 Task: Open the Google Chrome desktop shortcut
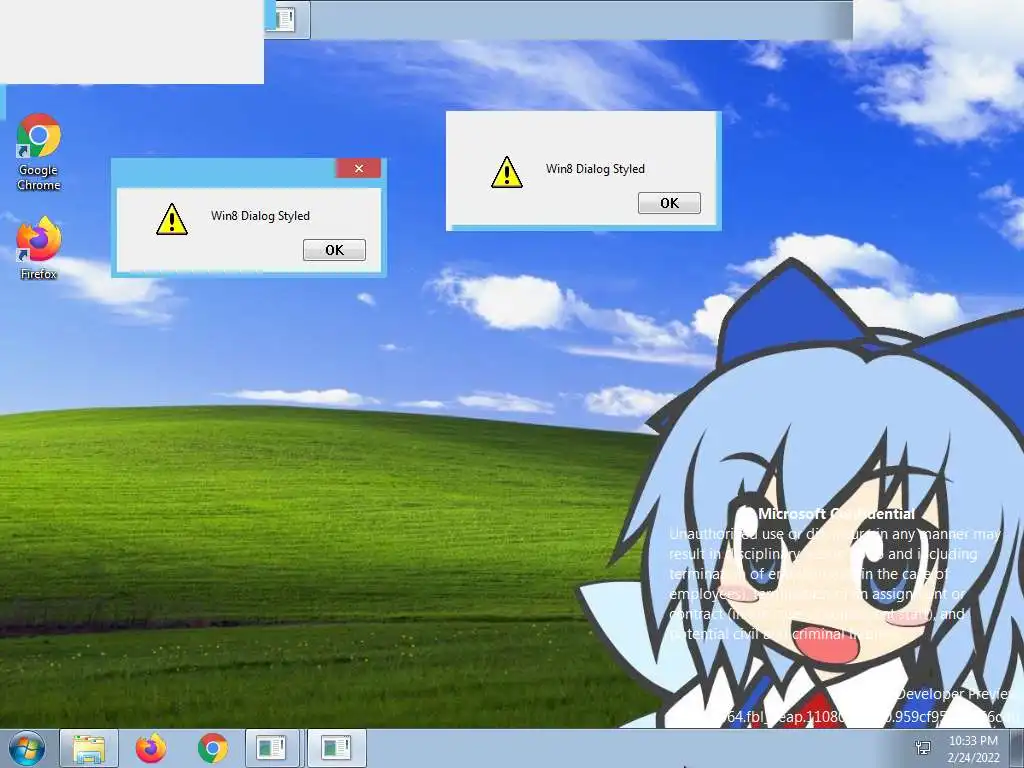coord(39,152)
